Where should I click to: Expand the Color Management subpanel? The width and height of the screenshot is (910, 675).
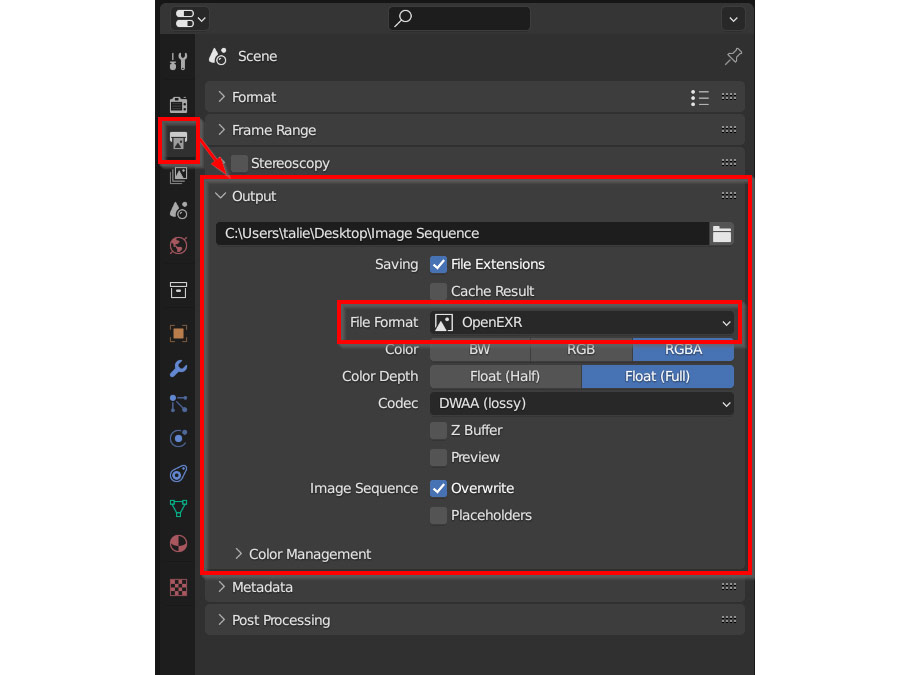coord(309,554)
